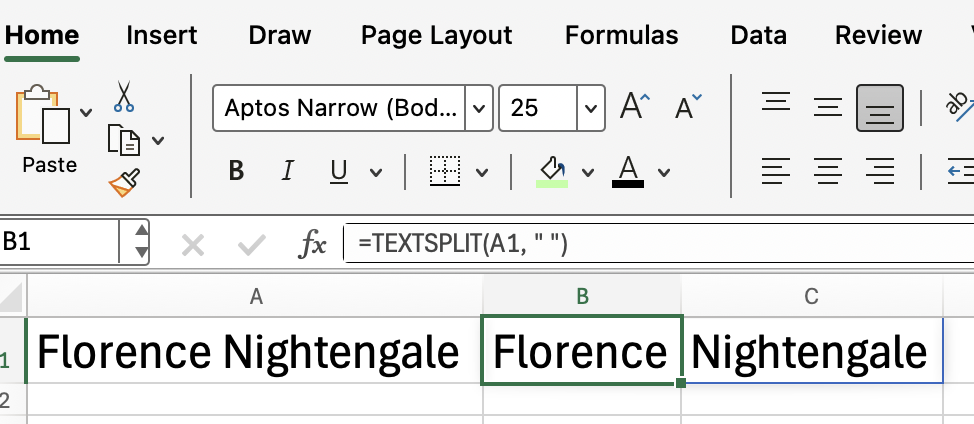
Task: Apply the black font color button
Action: (x=628, y=171)
